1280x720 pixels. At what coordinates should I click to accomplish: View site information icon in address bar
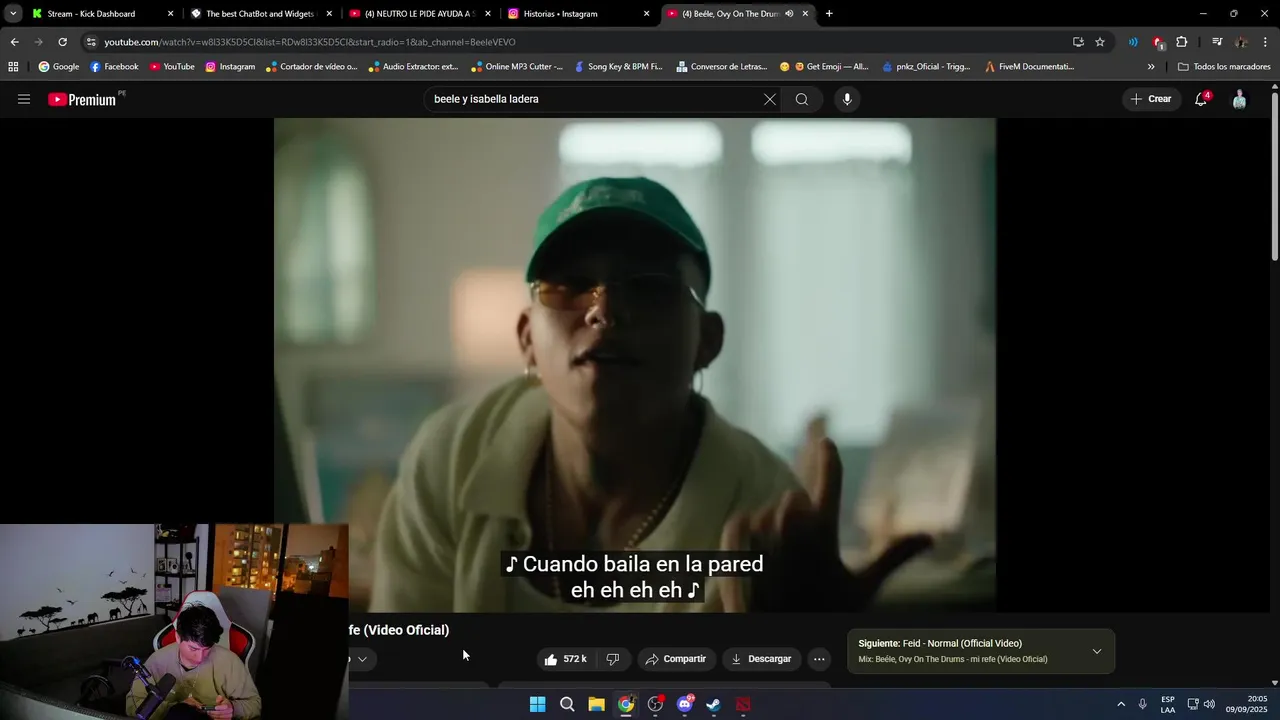coord(91,42)
